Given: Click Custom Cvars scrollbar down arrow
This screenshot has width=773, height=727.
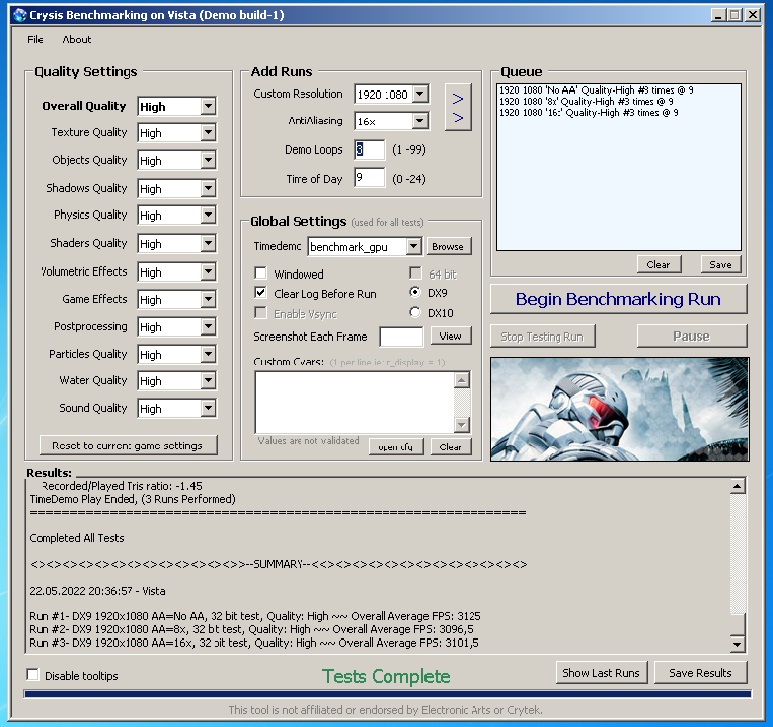Looking at the screenshot, I should (461, 424).
